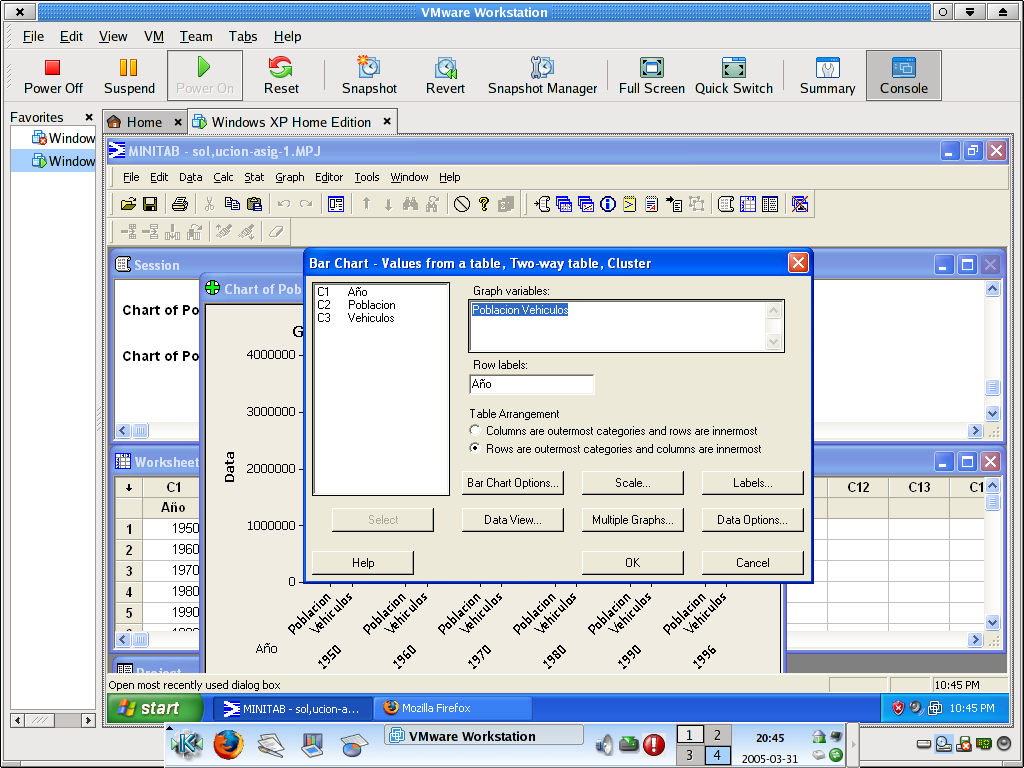This screenshot has height=768, width=1024.
Task: Click the Help button in Bar Chart dialog
Action: (363, 563)
